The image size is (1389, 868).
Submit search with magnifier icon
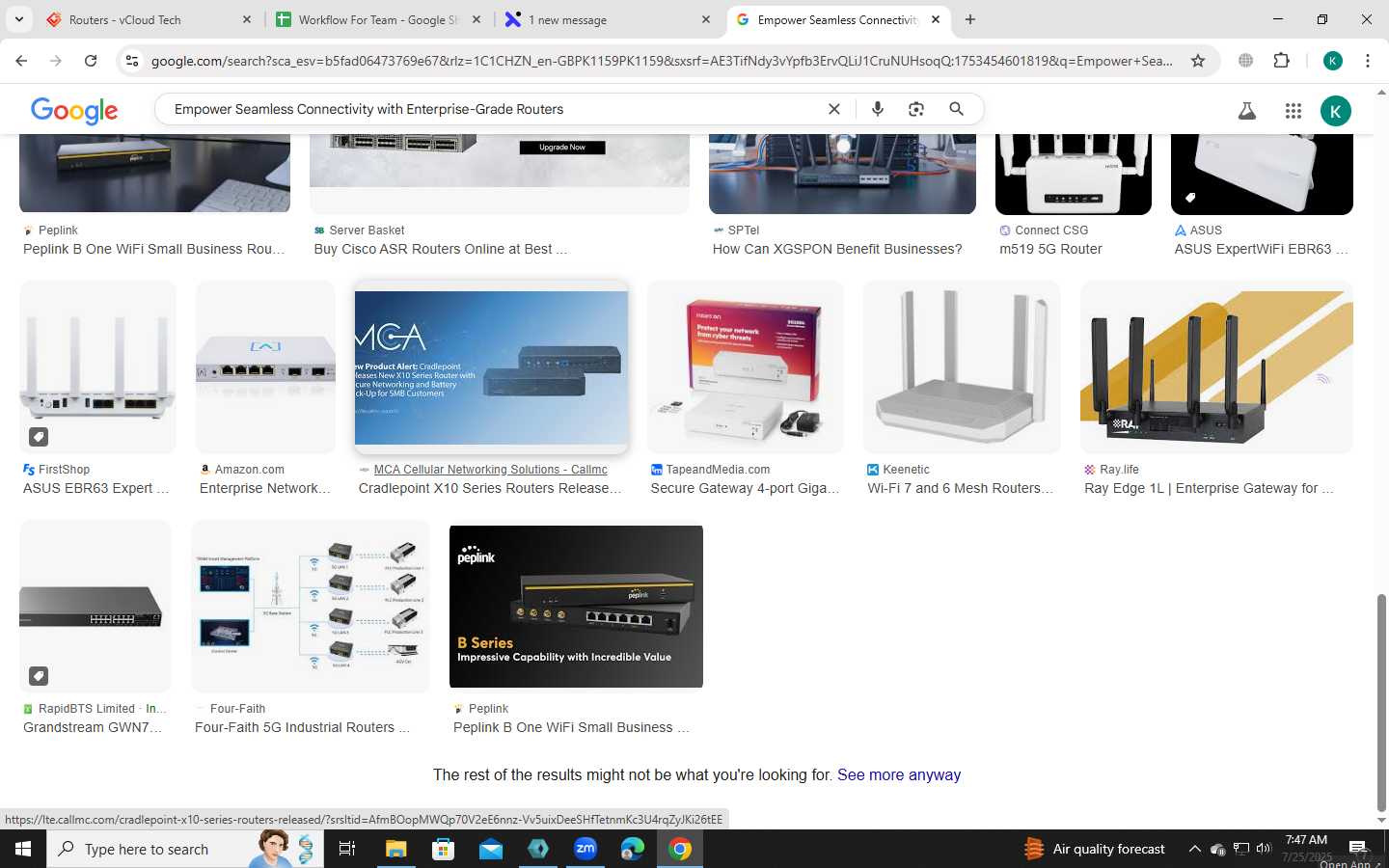pyautogui.click(x=956, y=109)
